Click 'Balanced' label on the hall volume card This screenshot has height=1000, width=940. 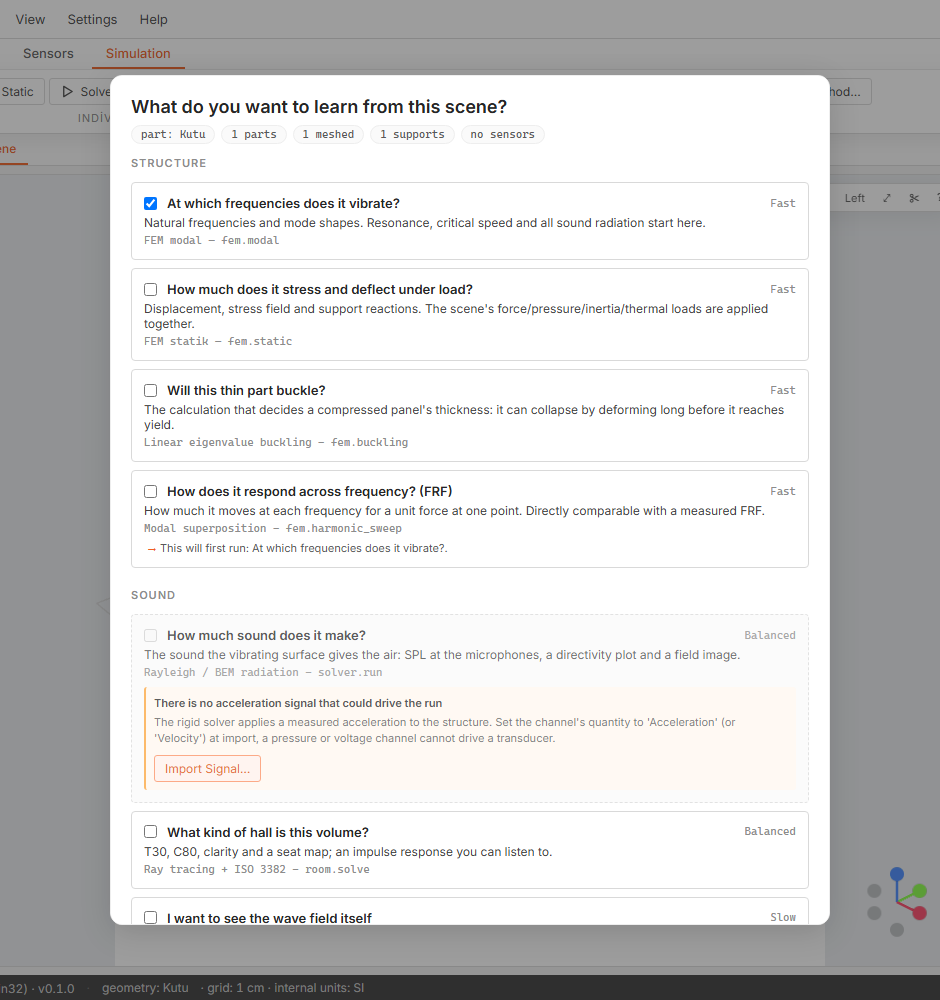(x=770, y=831)
